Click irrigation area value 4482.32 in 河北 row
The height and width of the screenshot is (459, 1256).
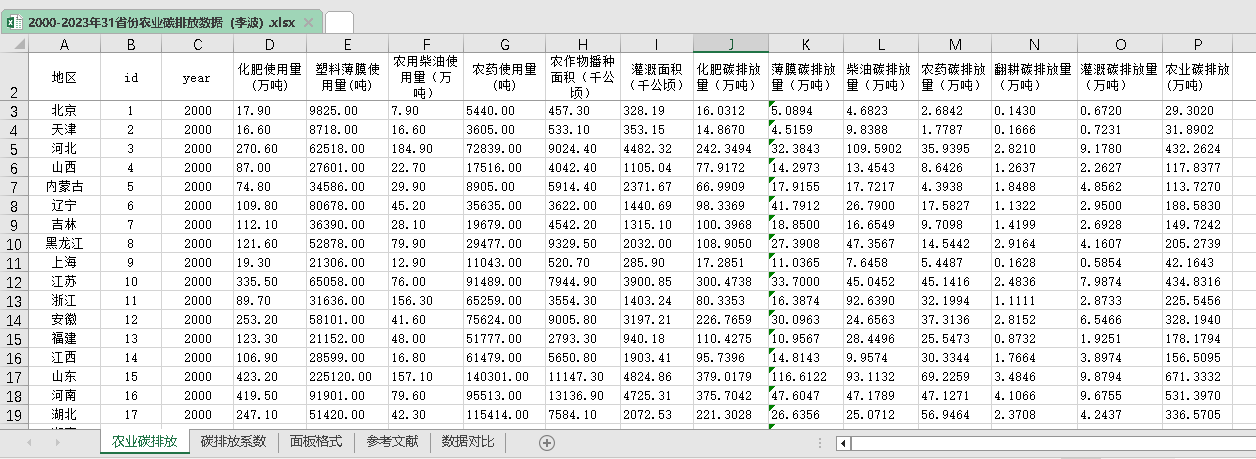(657, 148)
